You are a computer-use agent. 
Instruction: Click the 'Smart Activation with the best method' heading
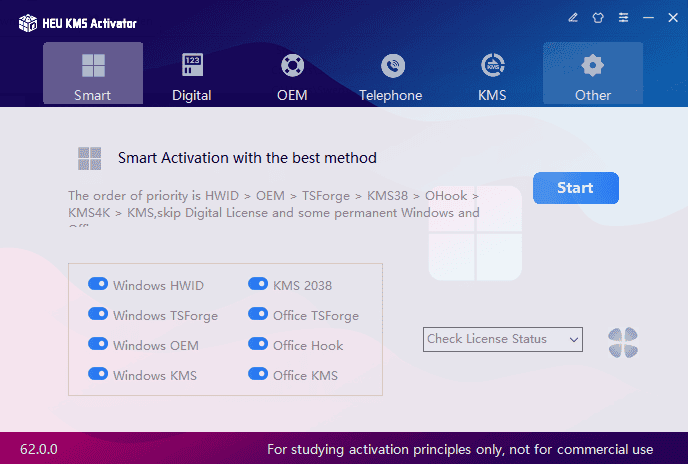tap(247, 158)
